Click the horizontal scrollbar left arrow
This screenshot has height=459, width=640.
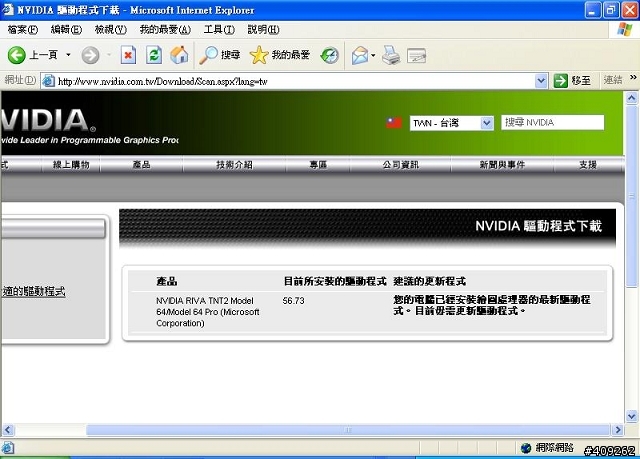point(8,430)
